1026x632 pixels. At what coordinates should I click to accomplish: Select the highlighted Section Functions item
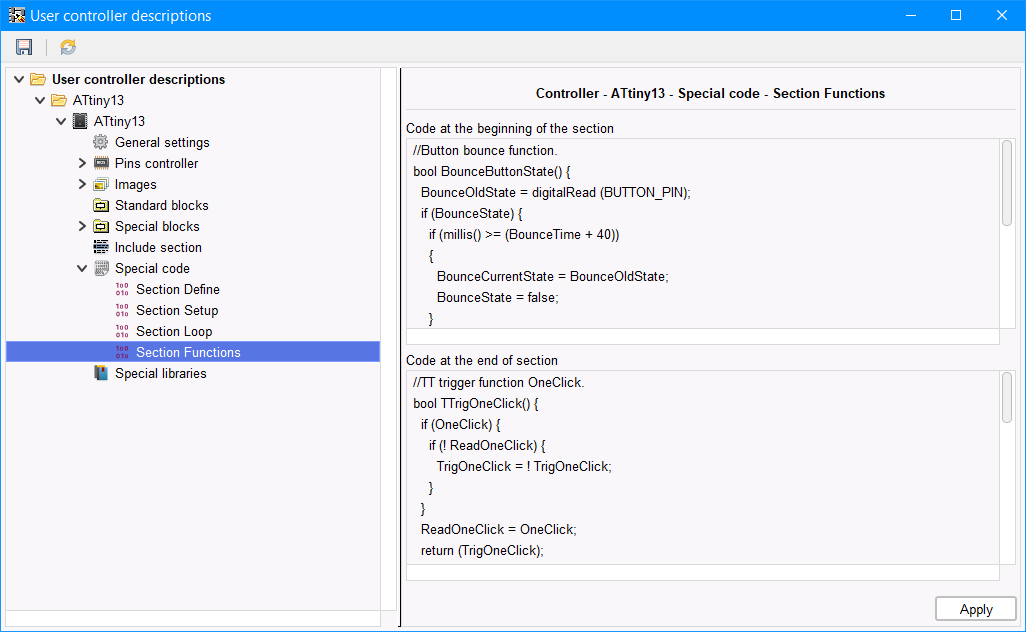tap(193, 352)
